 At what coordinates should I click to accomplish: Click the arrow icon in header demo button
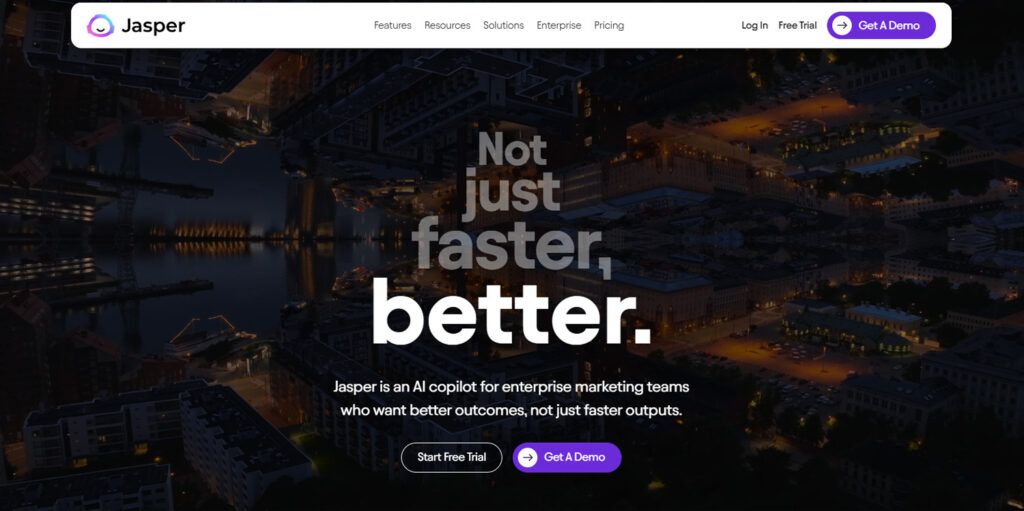pos(842,25)
